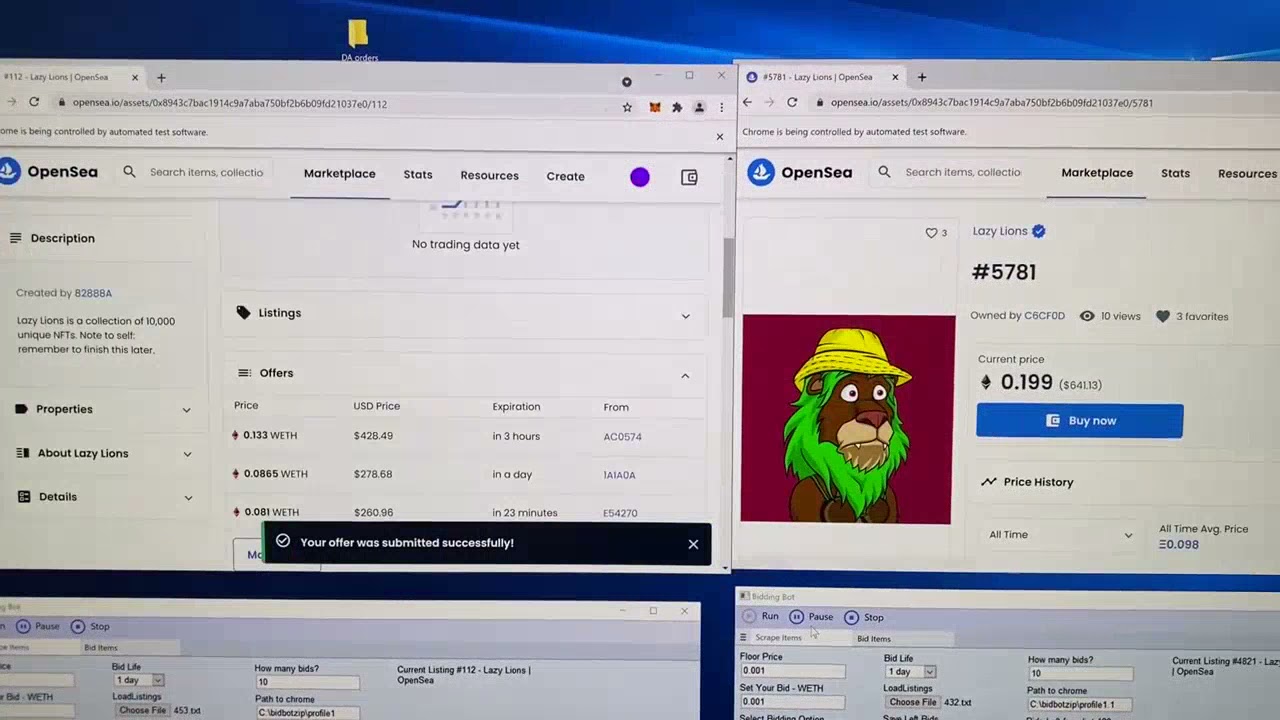The image size is (1280, 720).
Task: Go back in the #5781 Chrome window
Action: [747, 102]
